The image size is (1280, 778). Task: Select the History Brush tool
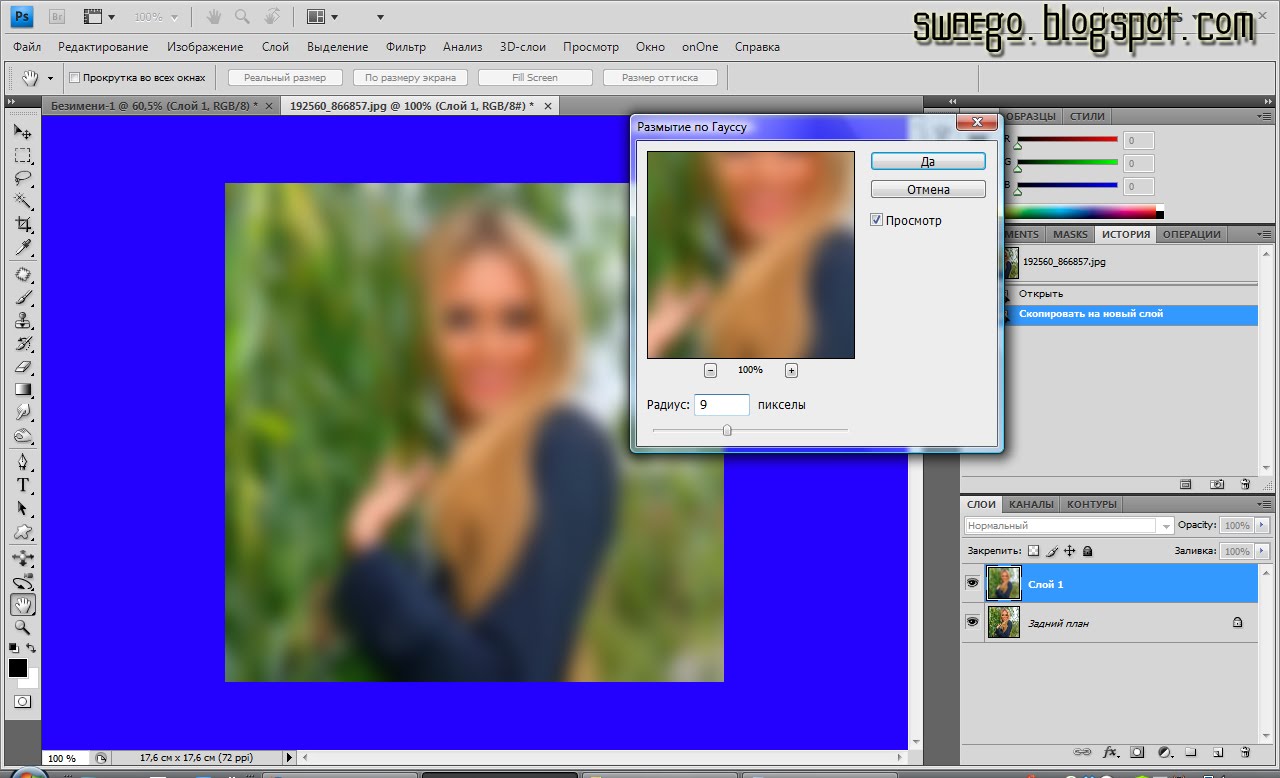pyautogui.click(x=22, y=344)
